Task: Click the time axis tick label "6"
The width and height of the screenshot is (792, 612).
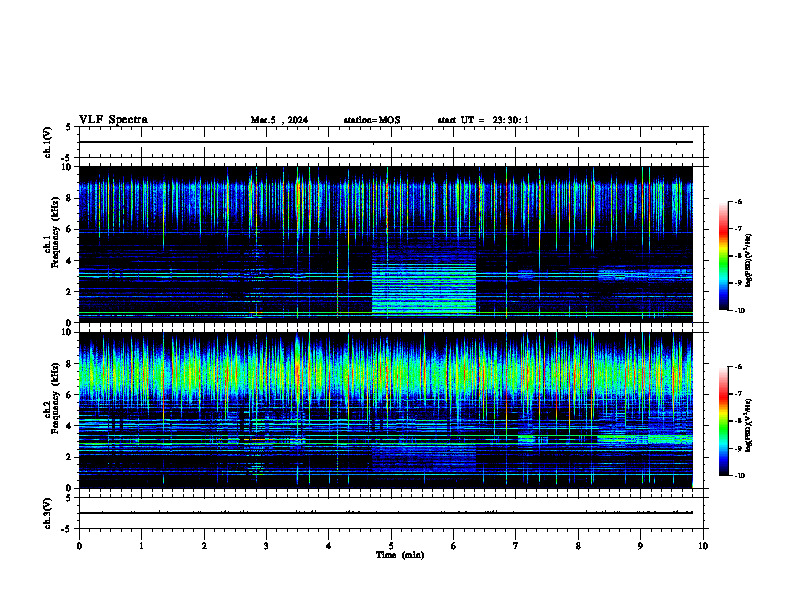Action: click(x=453, y=546)
